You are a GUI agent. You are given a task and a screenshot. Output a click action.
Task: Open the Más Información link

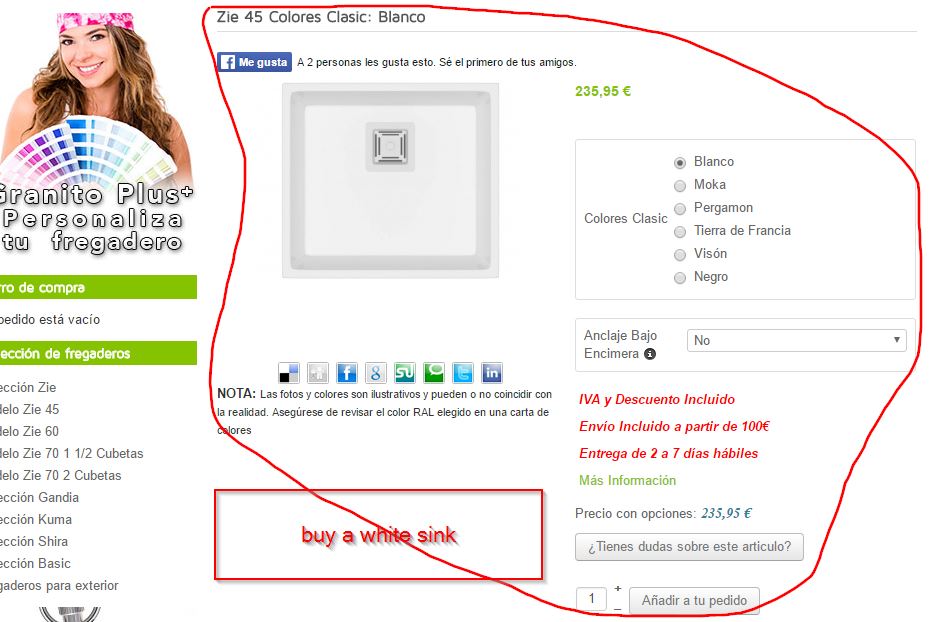[x=627, y=480]
